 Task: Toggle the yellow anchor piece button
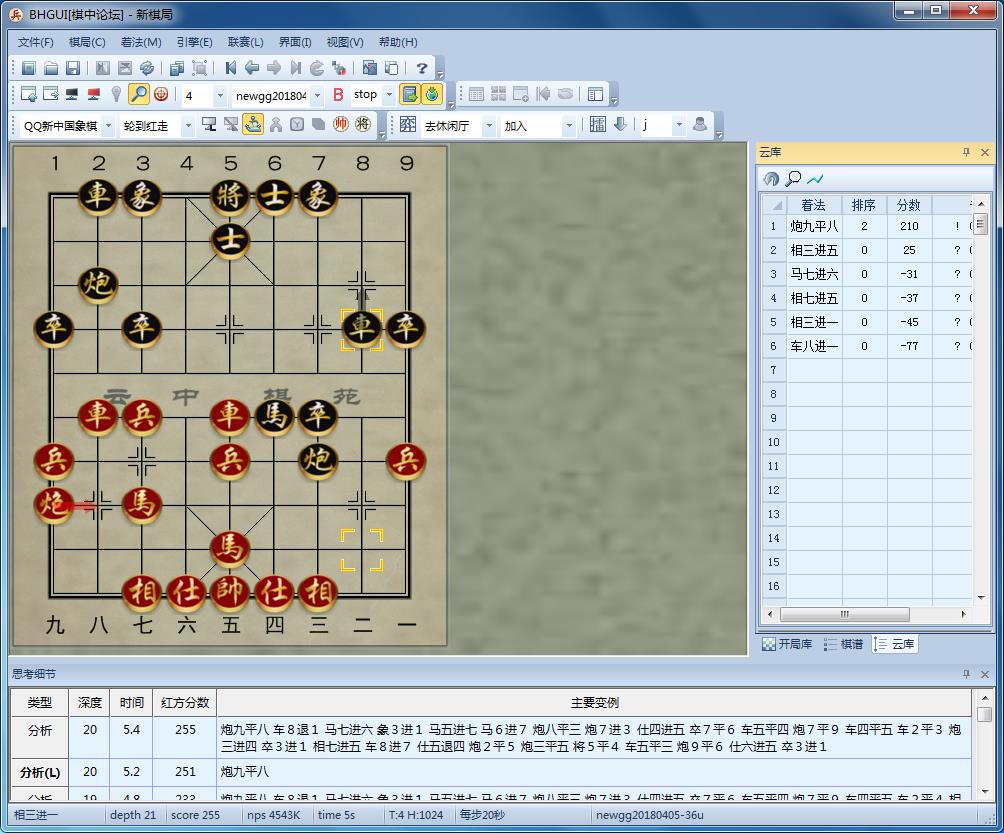tap(254, 125)
